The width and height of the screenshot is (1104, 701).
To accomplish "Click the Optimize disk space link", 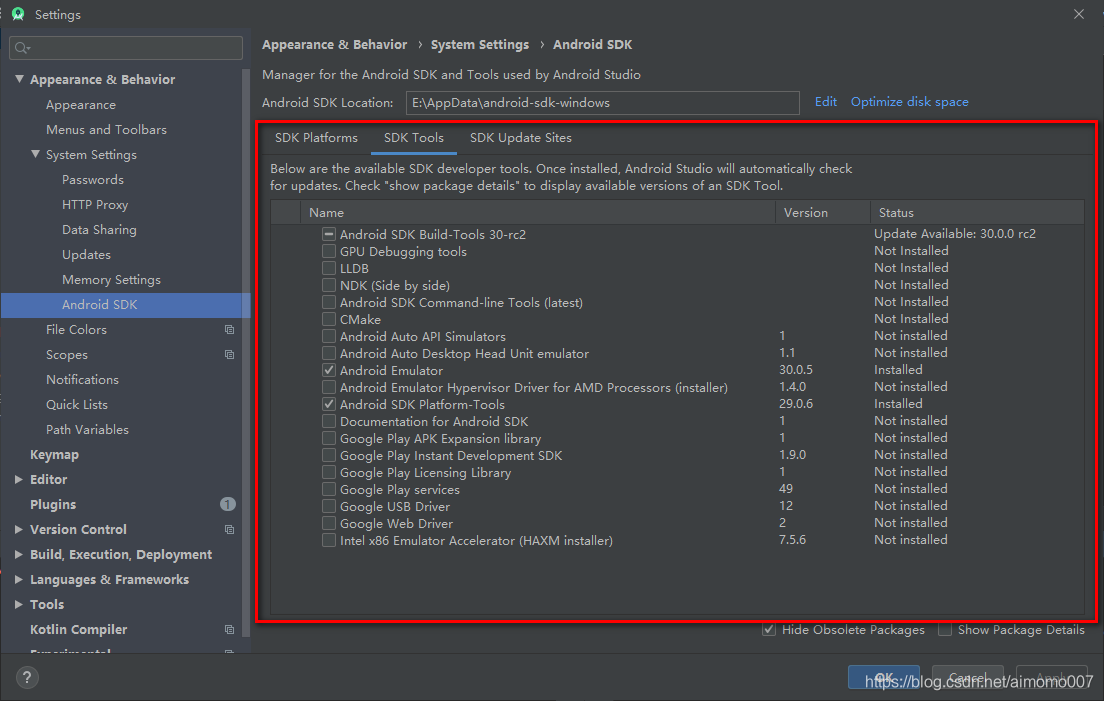I will tap(909, 101).
